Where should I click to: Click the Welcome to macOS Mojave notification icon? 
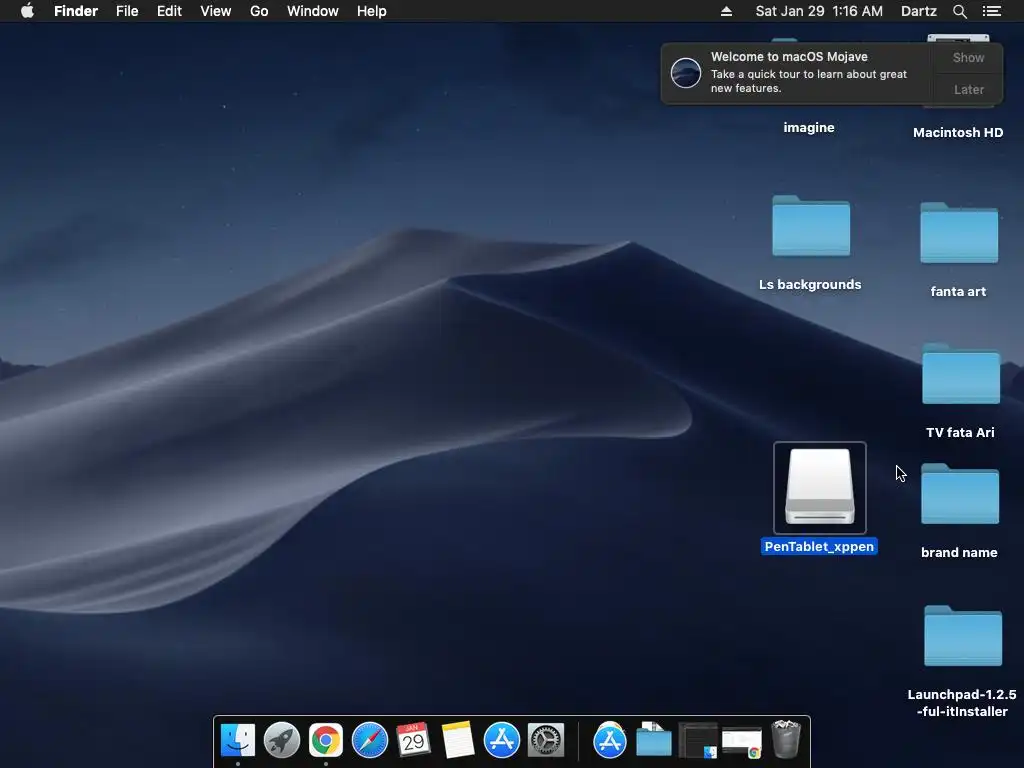[x=686, y=72]
